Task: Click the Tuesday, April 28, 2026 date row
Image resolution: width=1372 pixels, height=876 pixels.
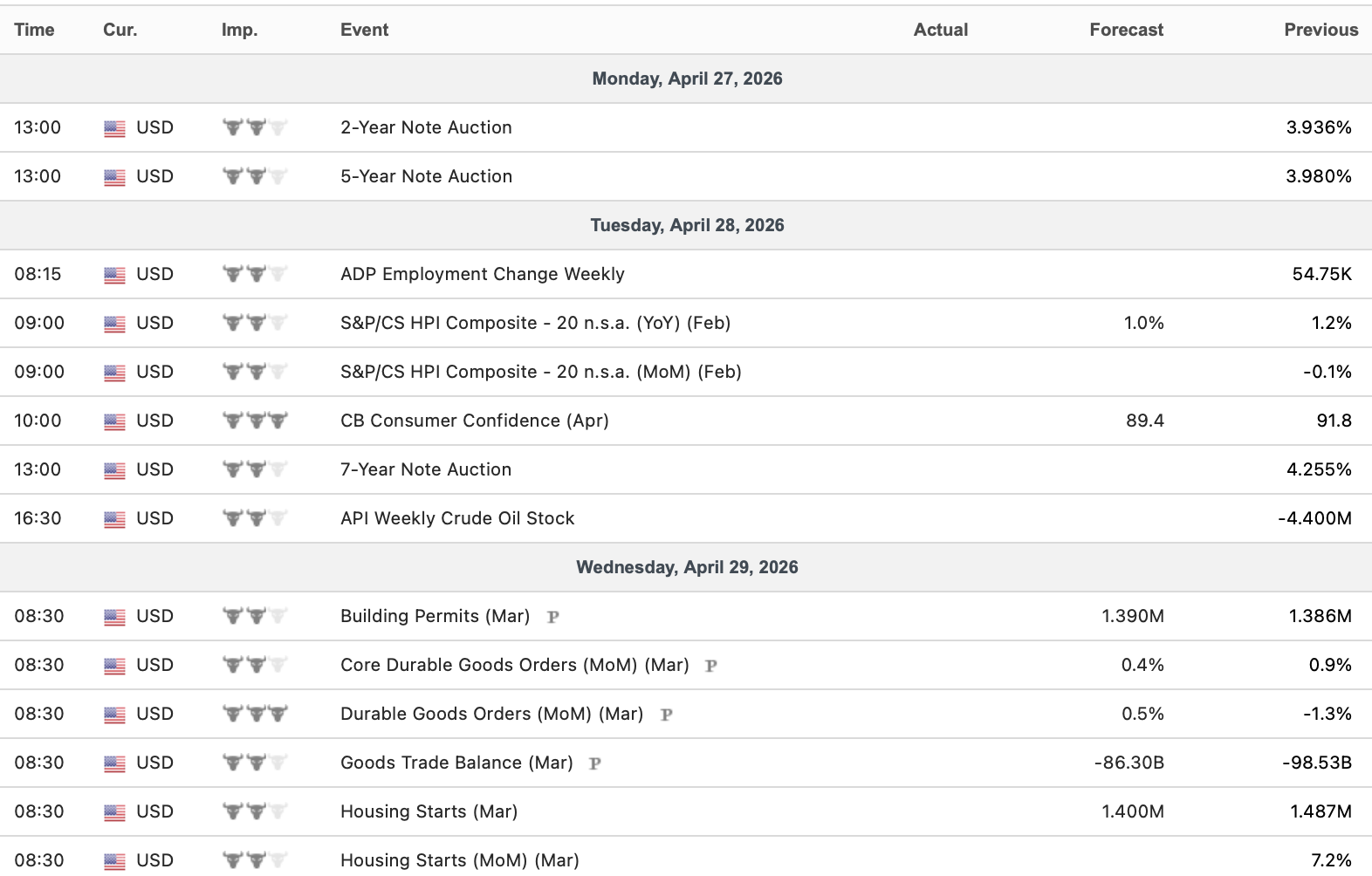Action: (687, 225)
